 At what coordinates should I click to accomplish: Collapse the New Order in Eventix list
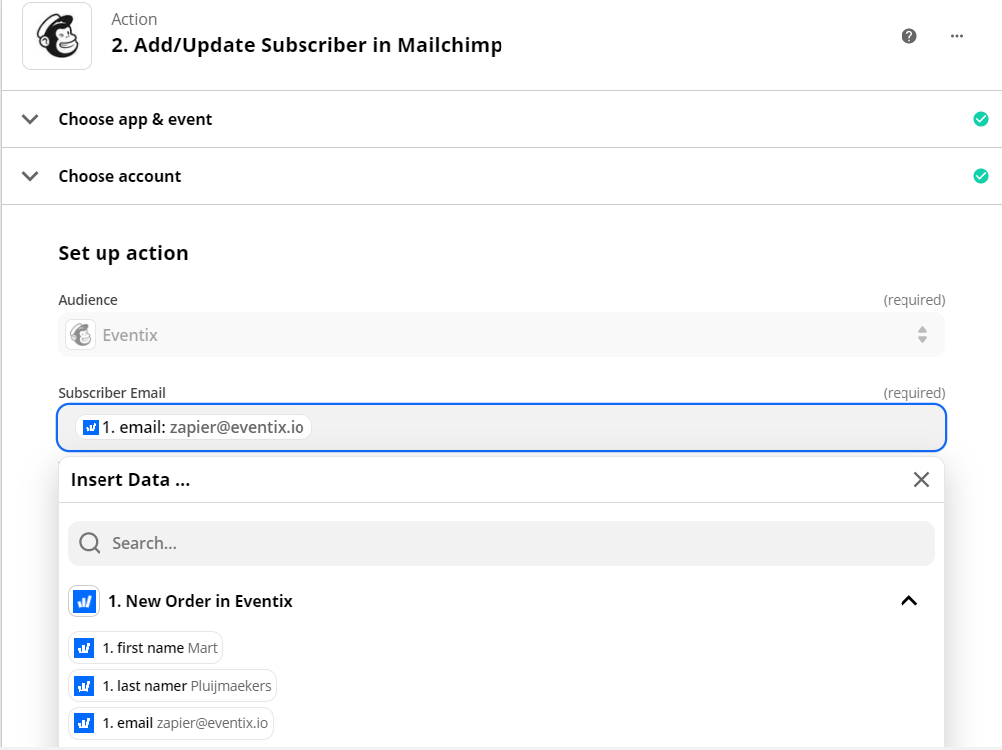click(x=909, y=601)
